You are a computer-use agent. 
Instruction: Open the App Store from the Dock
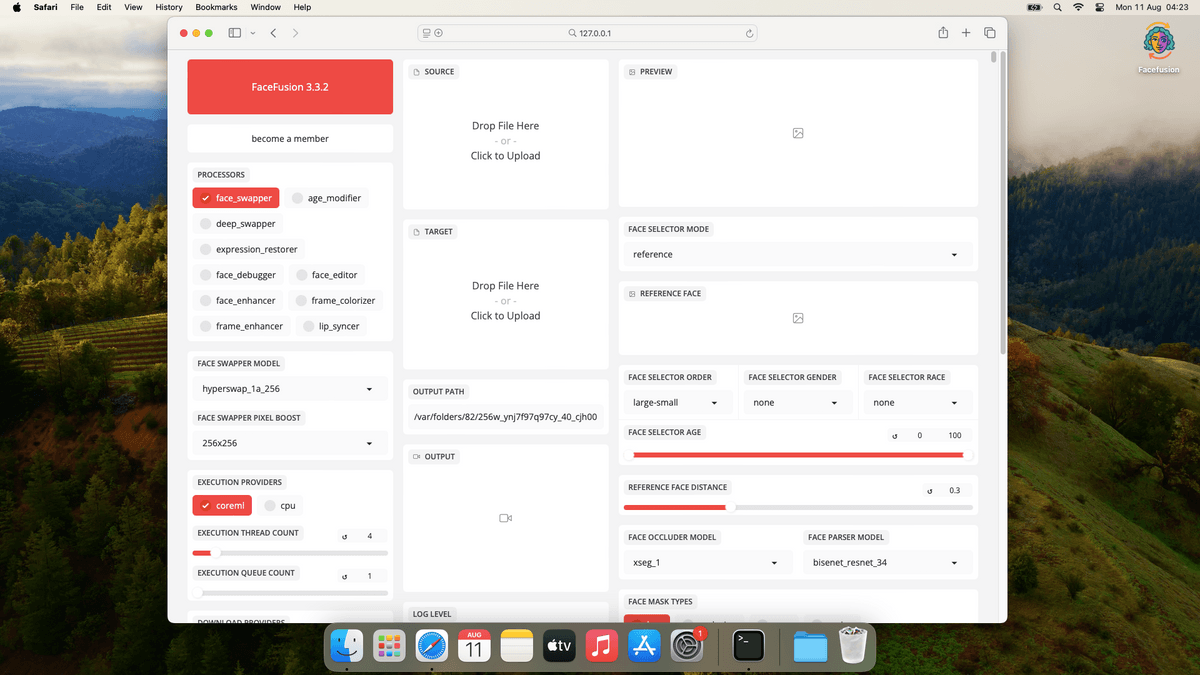[644, 646]
